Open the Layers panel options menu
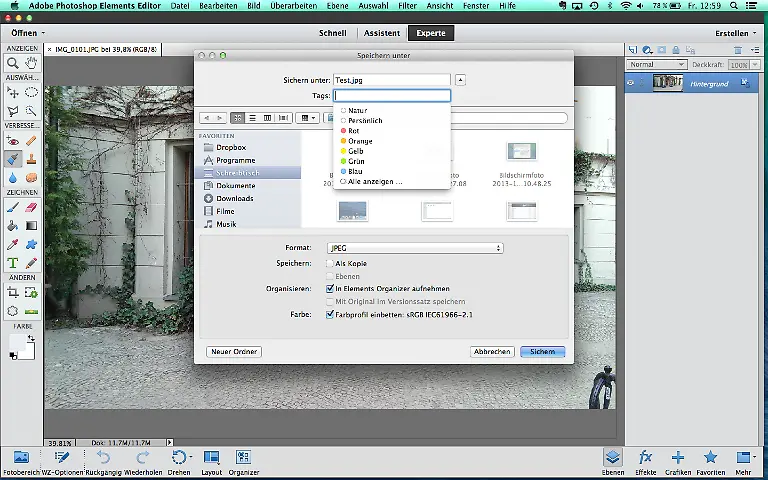The image size is (768, 480). pos(755,50)
